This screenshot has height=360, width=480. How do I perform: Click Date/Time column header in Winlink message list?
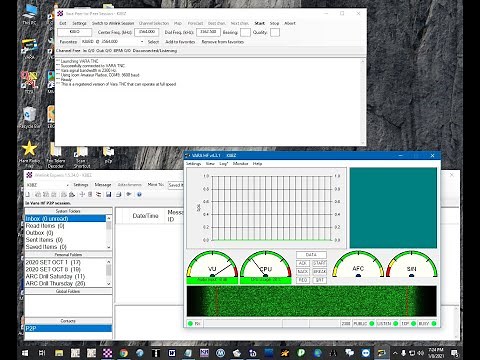pos(145,216)
